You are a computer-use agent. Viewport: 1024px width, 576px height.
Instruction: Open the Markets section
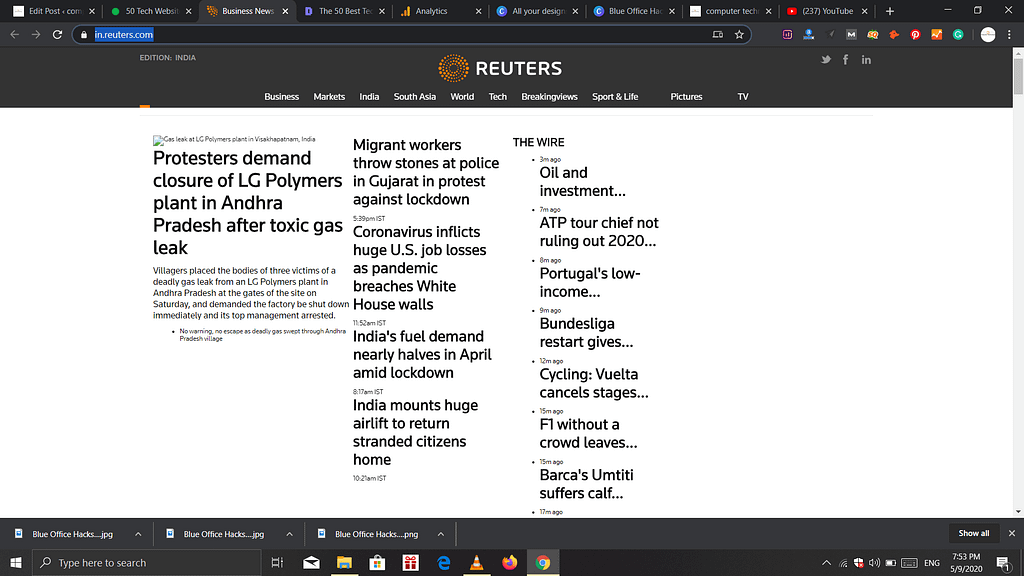(329, 97)
